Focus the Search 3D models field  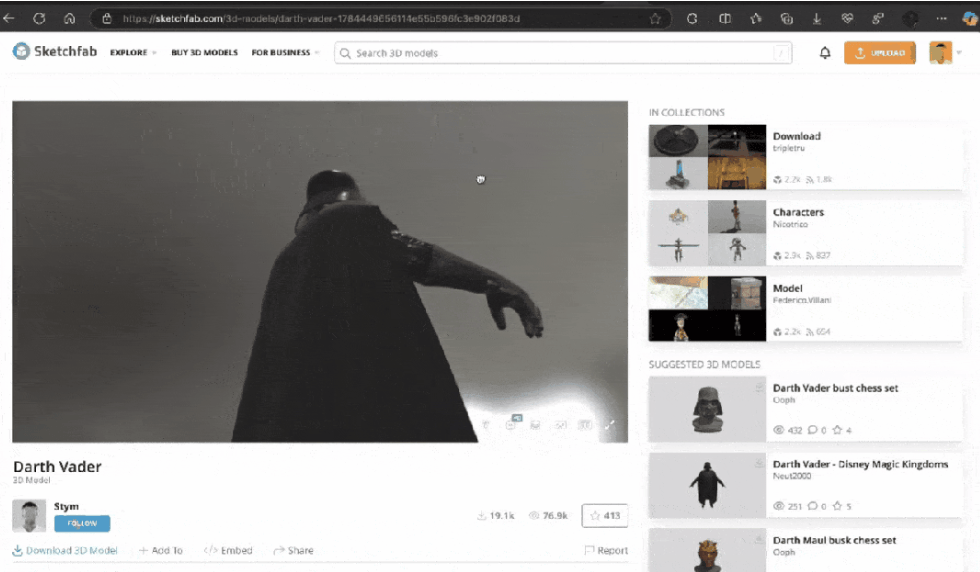click(x=563, y=53)
